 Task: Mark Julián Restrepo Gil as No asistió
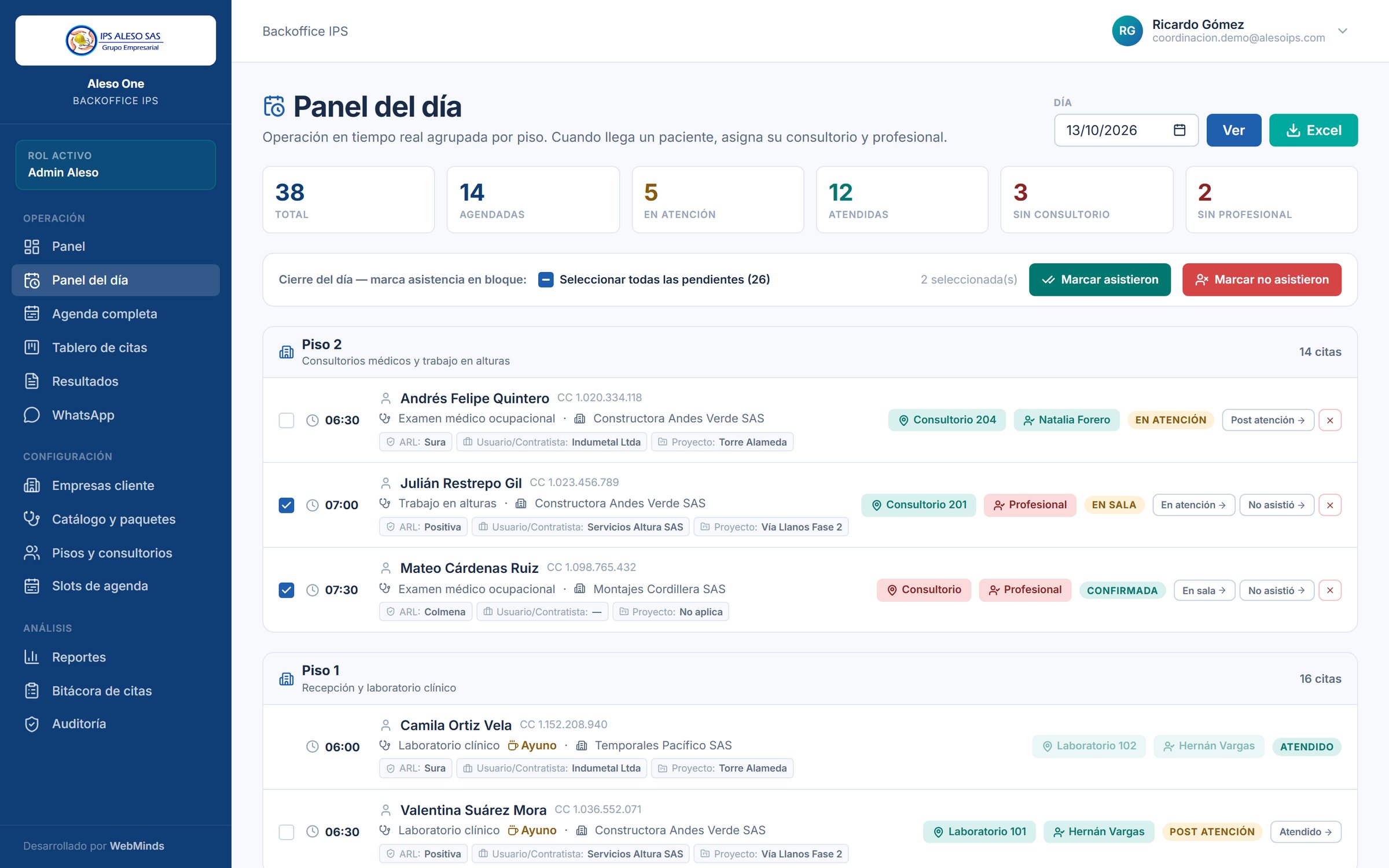tap(1276, 505)
